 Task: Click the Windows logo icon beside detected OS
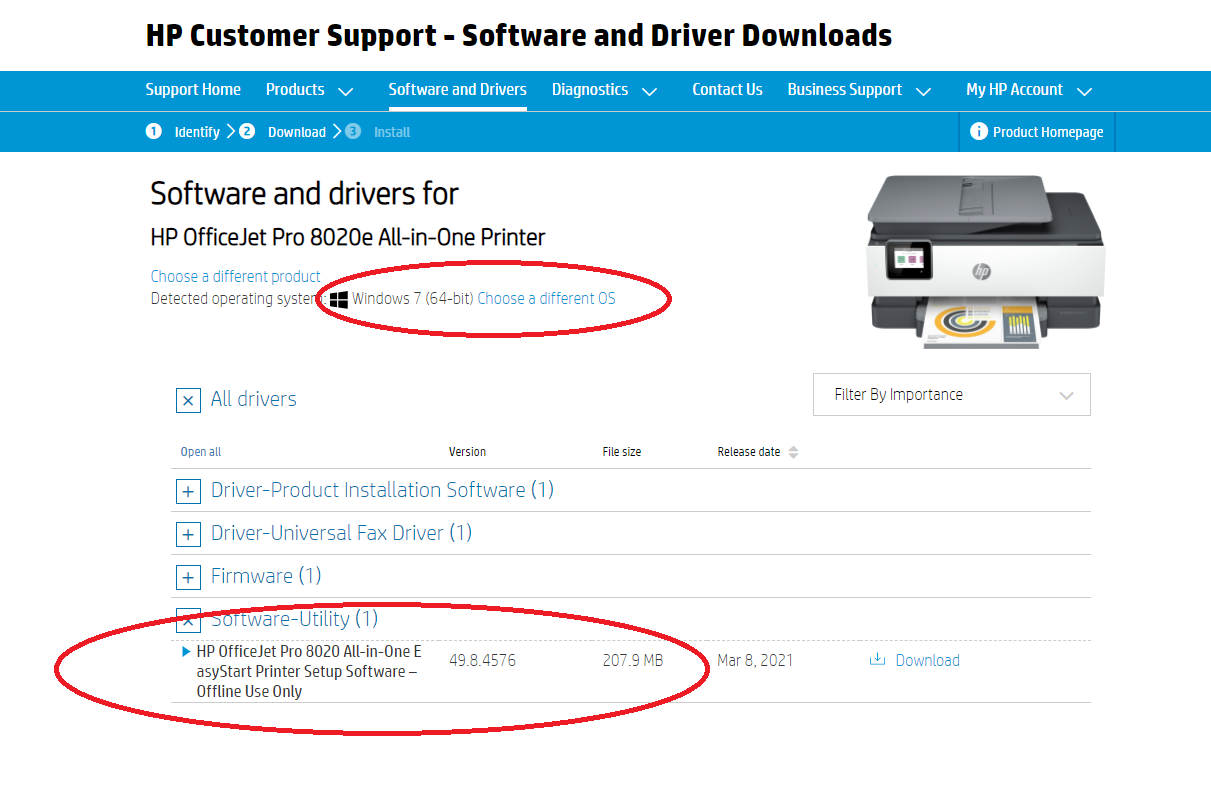click(339, 298)
